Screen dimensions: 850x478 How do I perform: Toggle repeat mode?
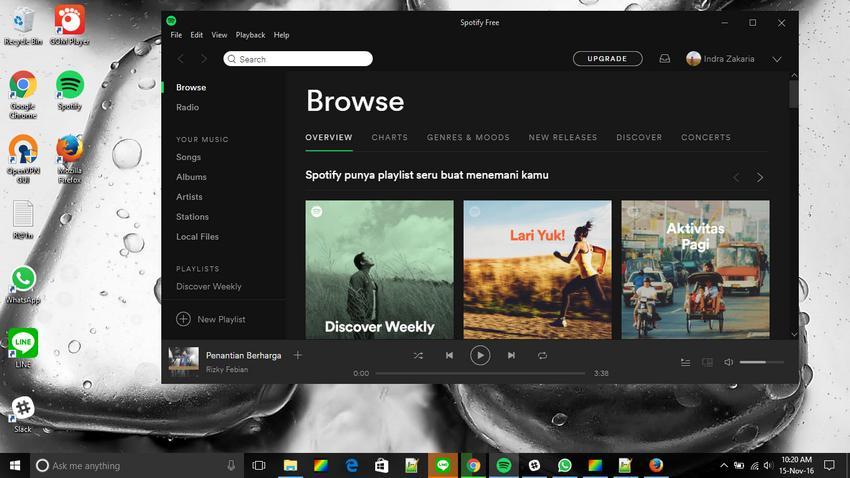(542, 356)
